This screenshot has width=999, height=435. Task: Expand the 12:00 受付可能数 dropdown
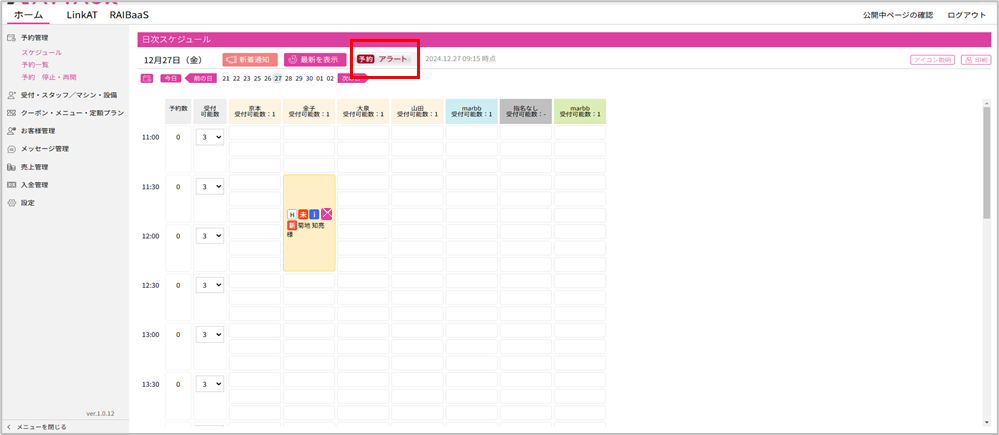[209, 236]
